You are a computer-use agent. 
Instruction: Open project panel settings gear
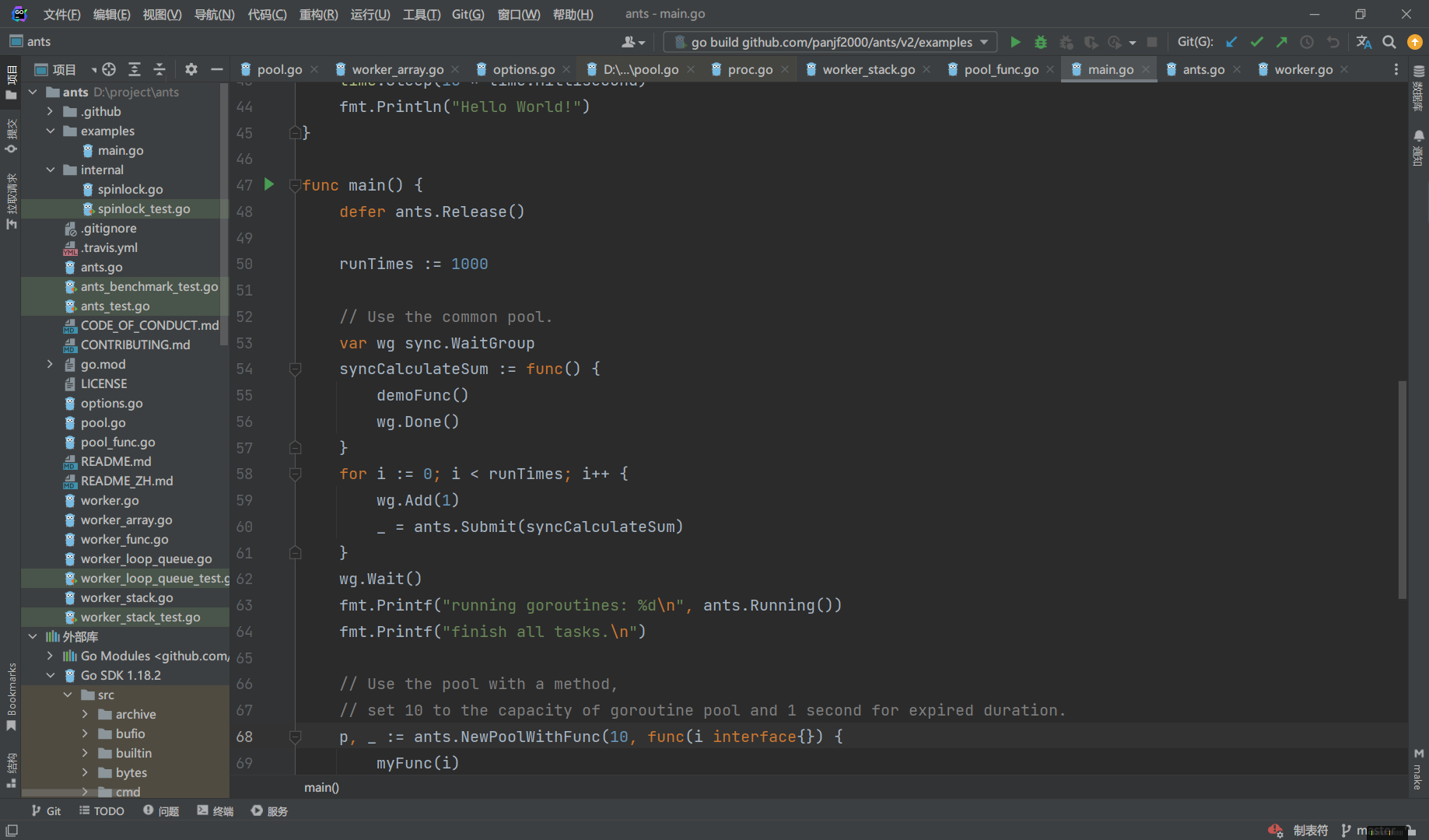coord(191,69)
